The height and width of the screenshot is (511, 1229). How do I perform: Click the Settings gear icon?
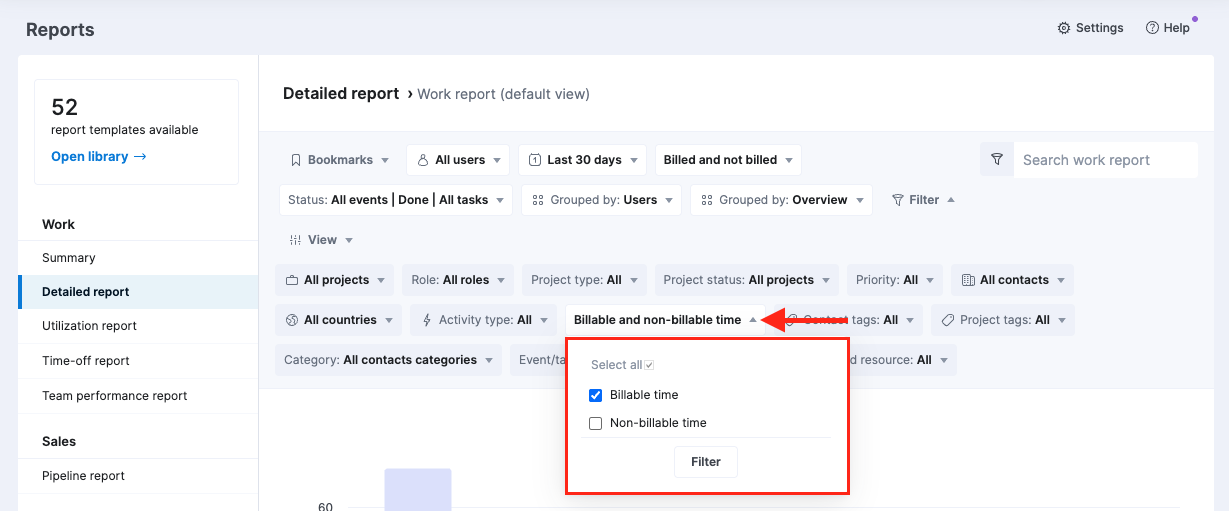[1064, 28]
